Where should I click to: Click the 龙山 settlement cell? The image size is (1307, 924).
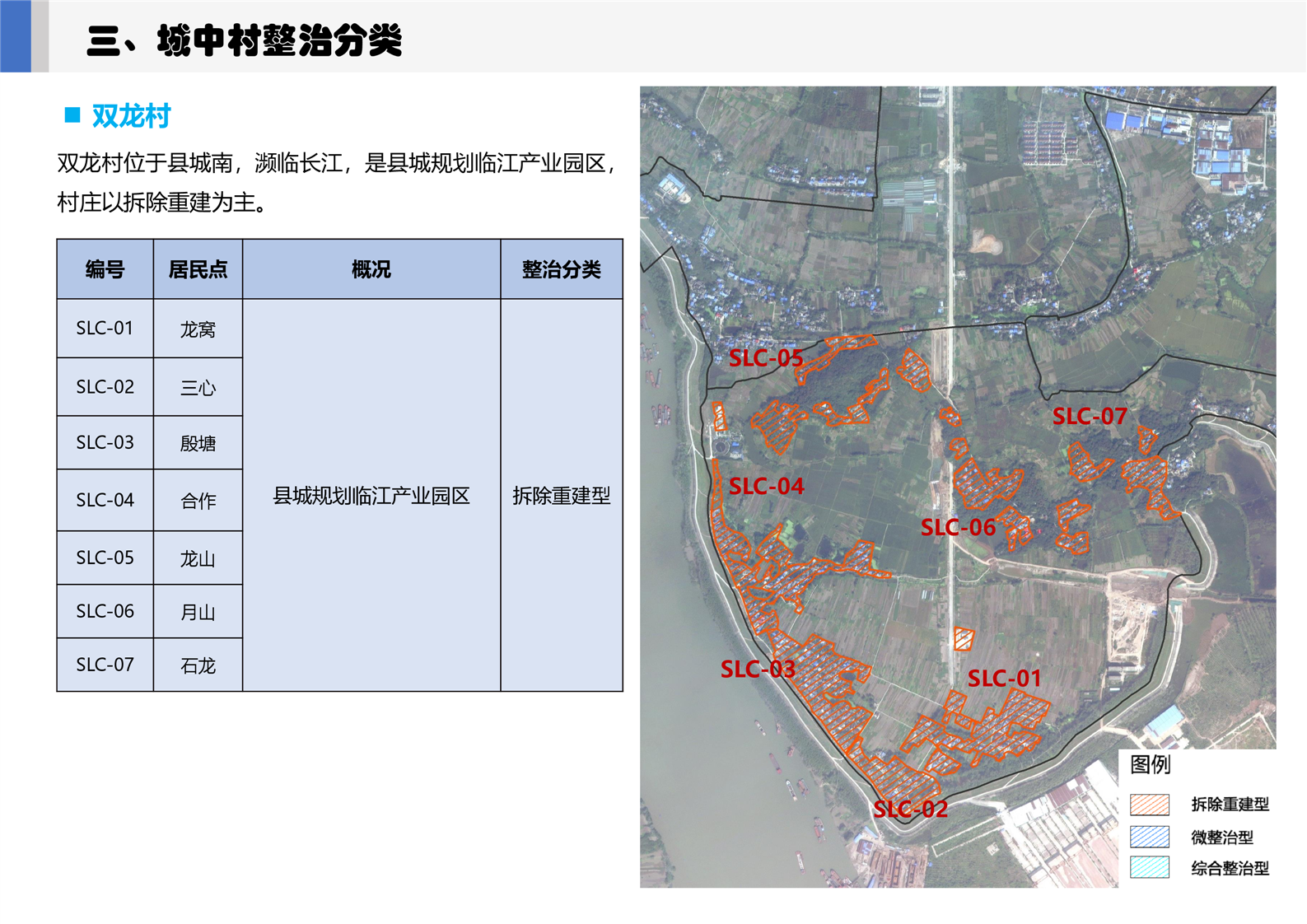198,558
